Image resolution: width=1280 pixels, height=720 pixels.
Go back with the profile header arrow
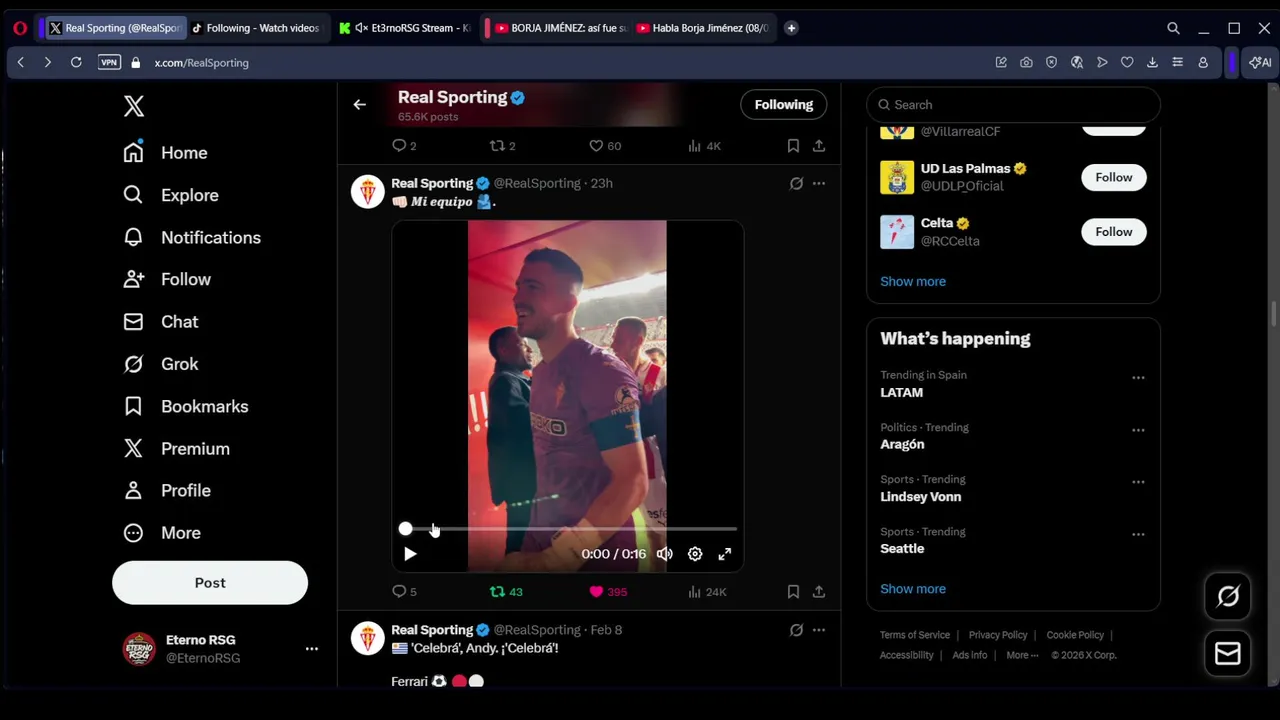(360, 104)
